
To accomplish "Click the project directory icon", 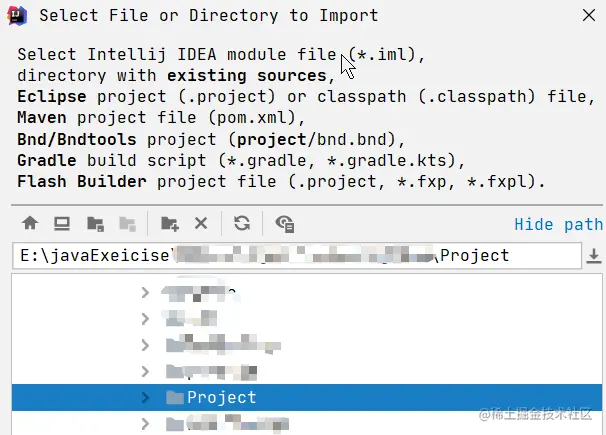I will 95,224.
